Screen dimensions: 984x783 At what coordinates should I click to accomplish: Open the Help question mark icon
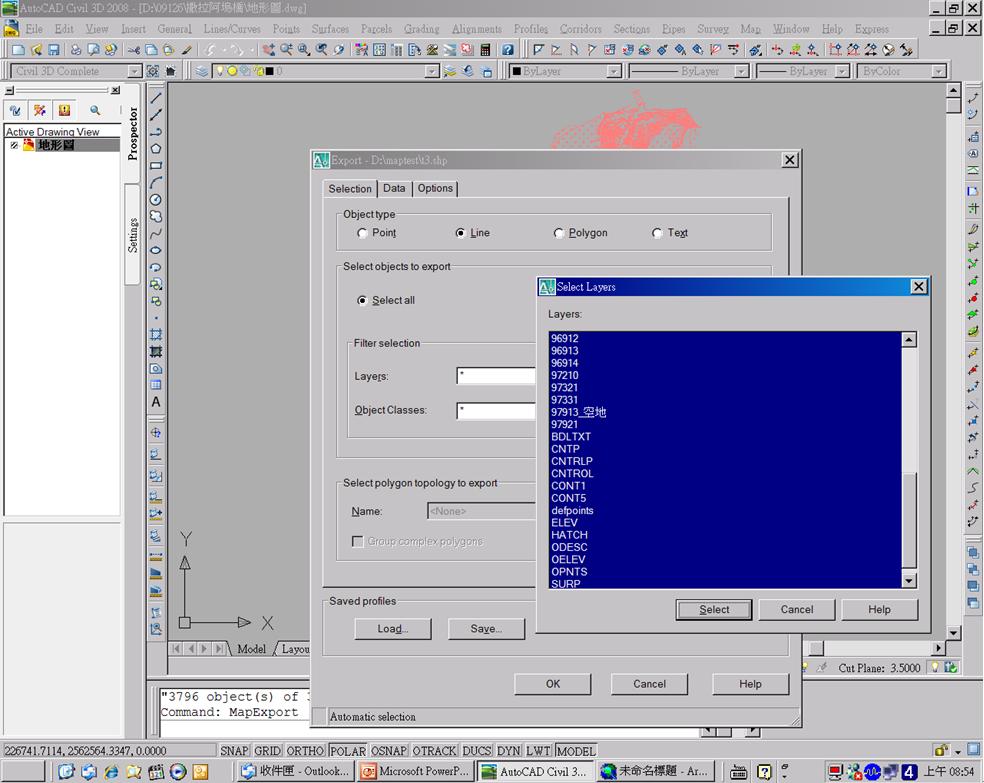point(508,50)
